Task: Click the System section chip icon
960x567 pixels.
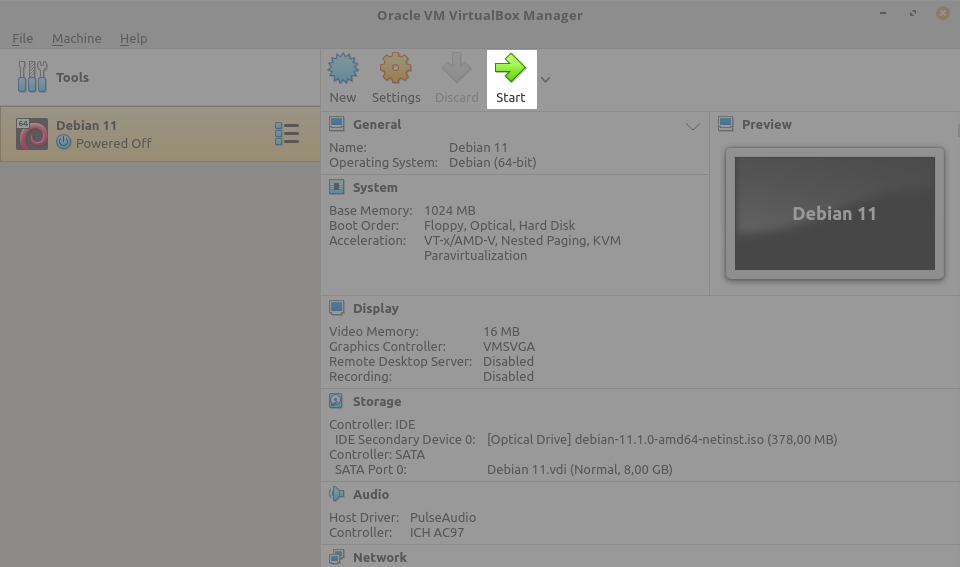Action: 337,187
